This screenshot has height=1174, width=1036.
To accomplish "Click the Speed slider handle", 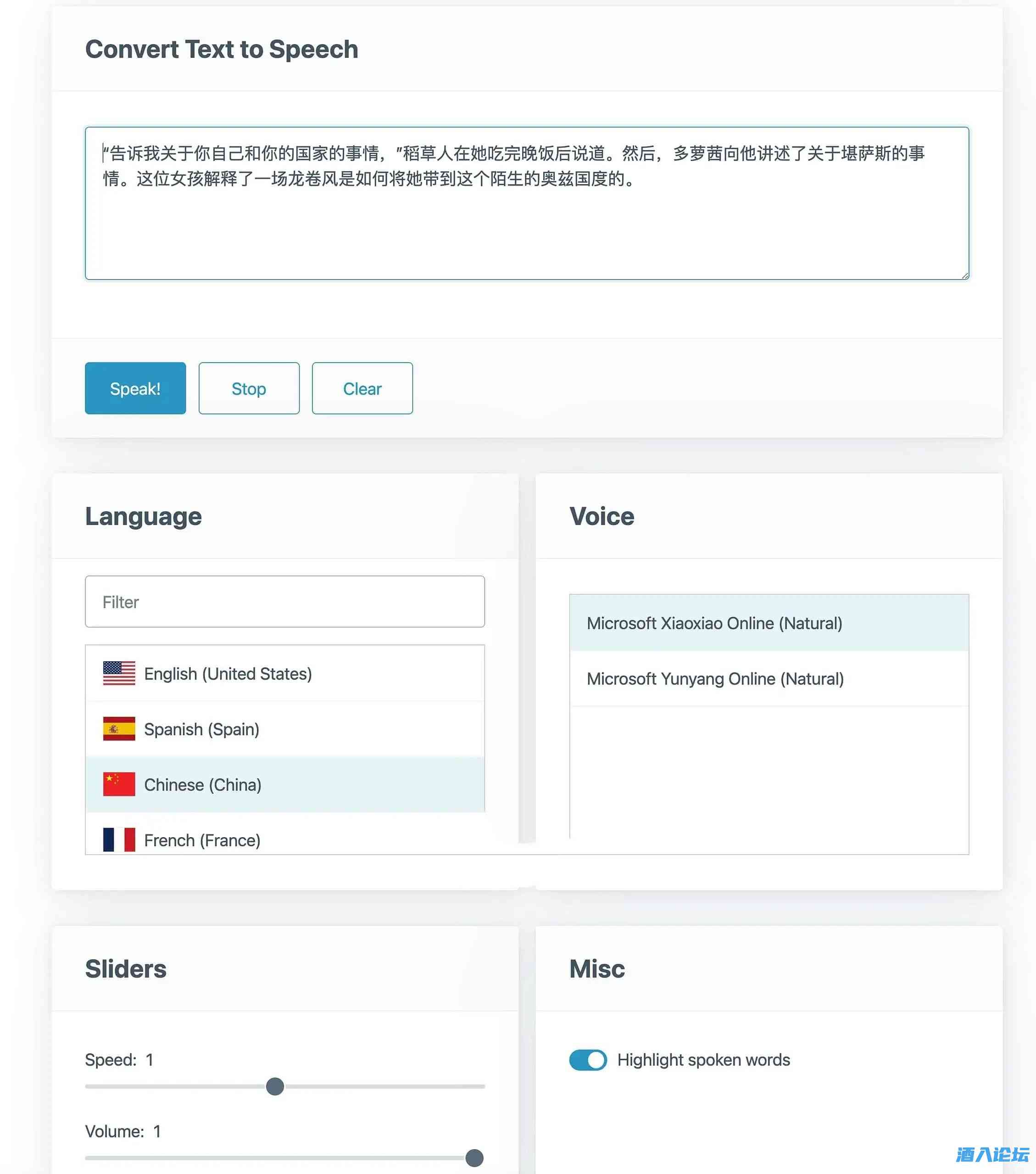I will coord(275,1086).
